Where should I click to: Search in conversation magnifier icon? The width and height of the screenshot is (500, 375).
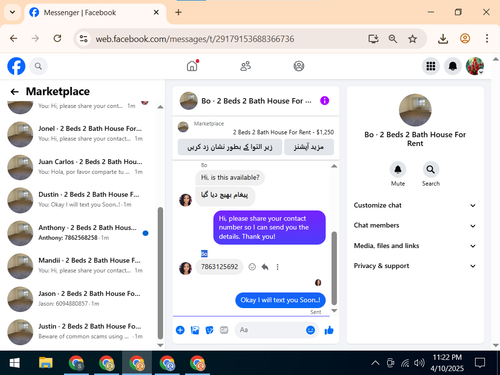(x=431, y=170)
